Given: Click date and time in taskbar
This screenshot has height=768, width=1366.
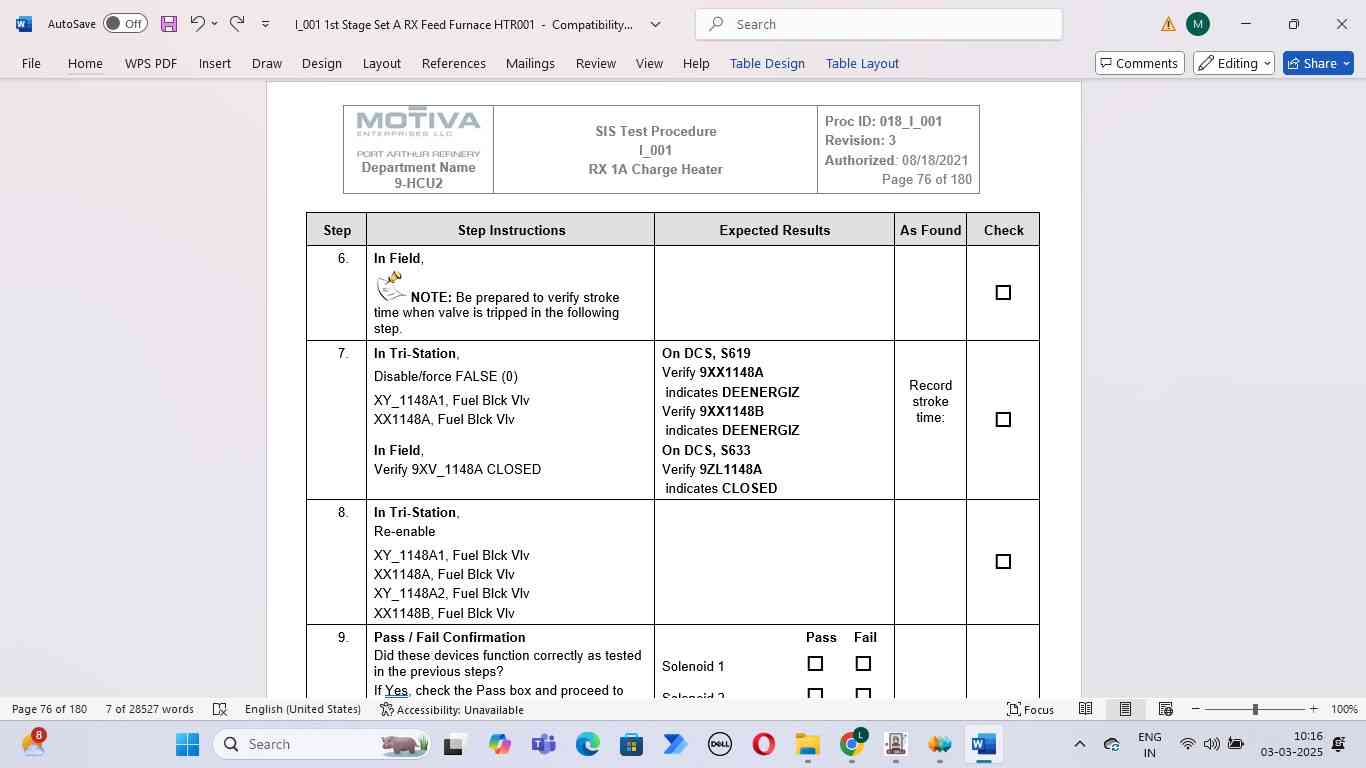Looking at the screenshot, I should (x=1291, y=744).
